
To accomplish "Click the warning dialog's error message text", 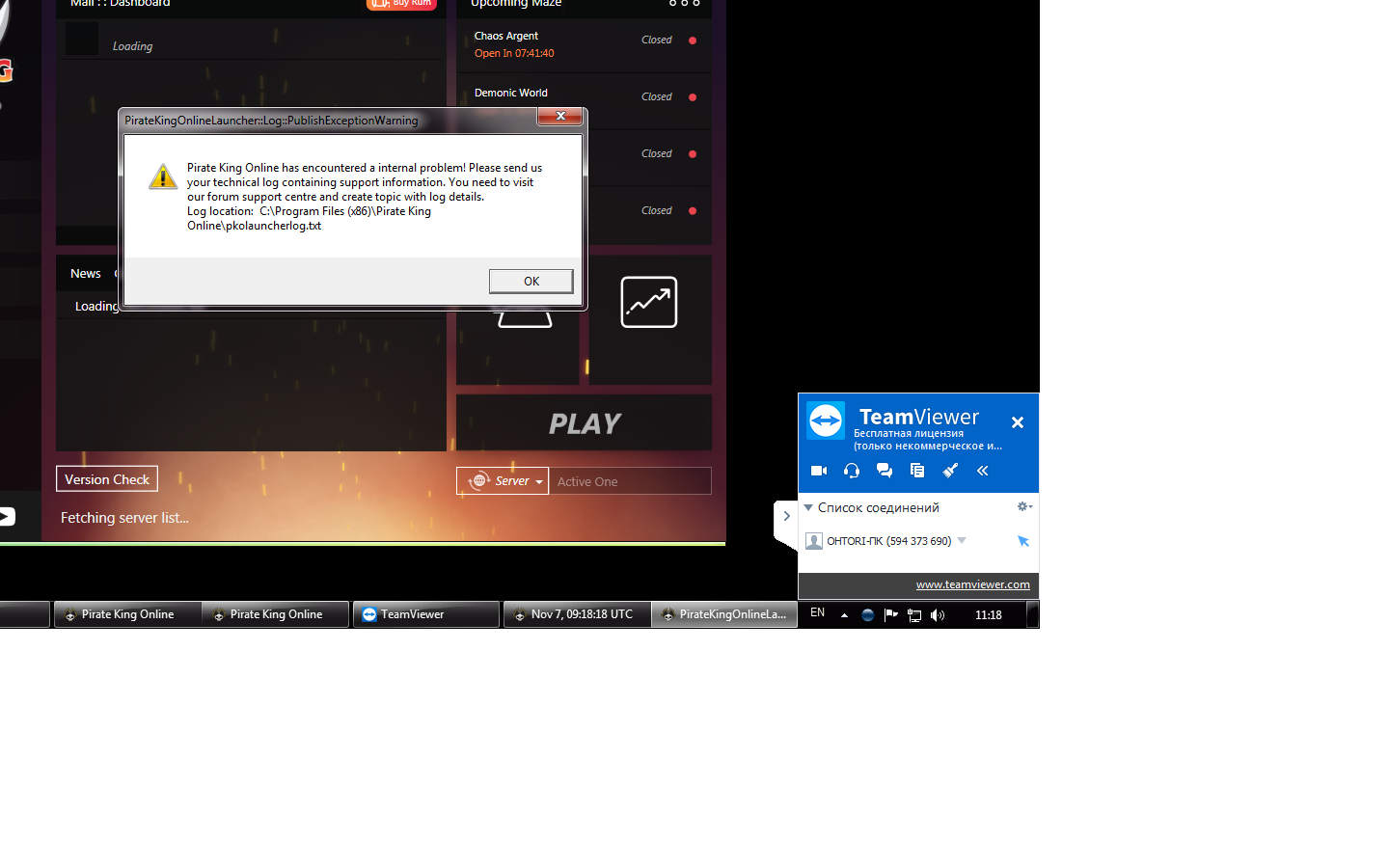I will [365, 197].
